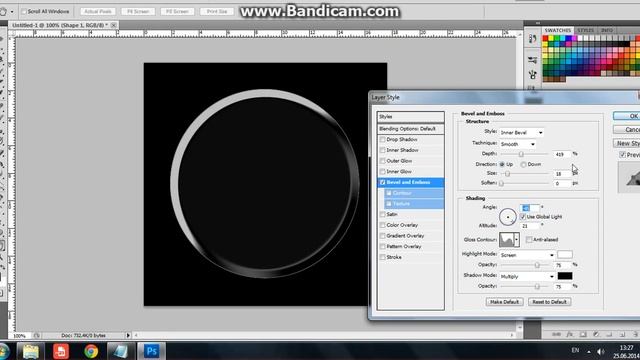The width and height of the screenshot is (640, 360).
Task: Enable the Scroll All Windows checkbox
Action: pos(24,11)
